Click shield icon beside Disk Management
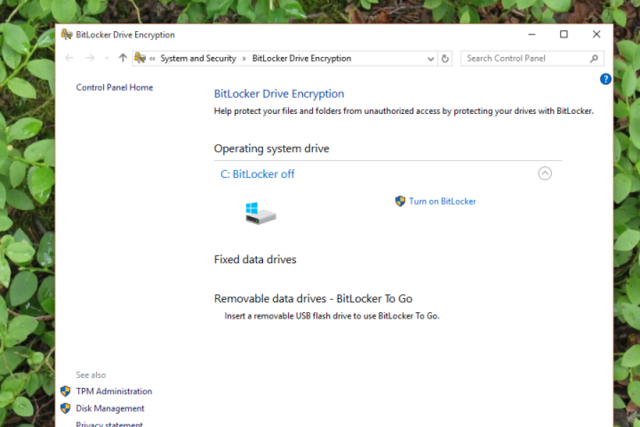 click(65, 408)
